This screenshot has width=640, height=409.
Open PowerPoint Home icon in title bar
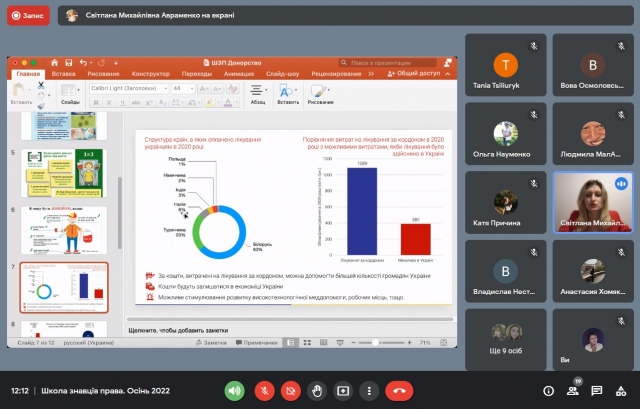coord(54,62)
